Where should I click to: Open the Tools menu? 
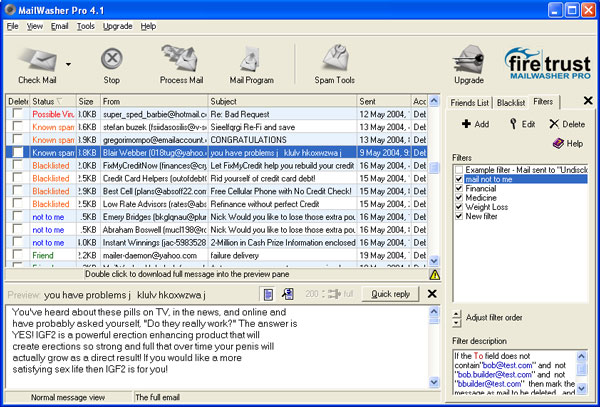[86, 26]
